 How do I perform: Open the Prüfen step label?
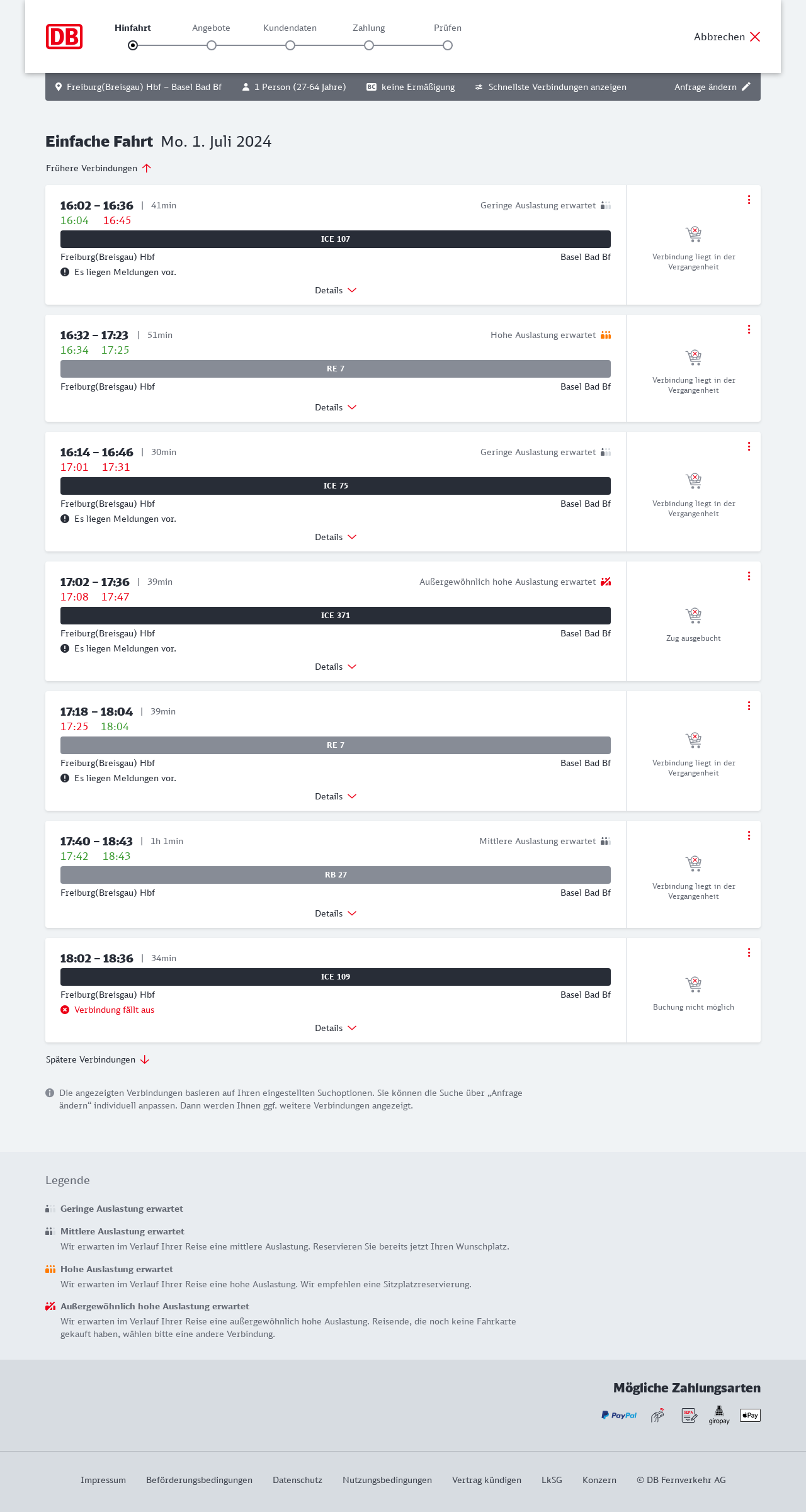(448, 28)
